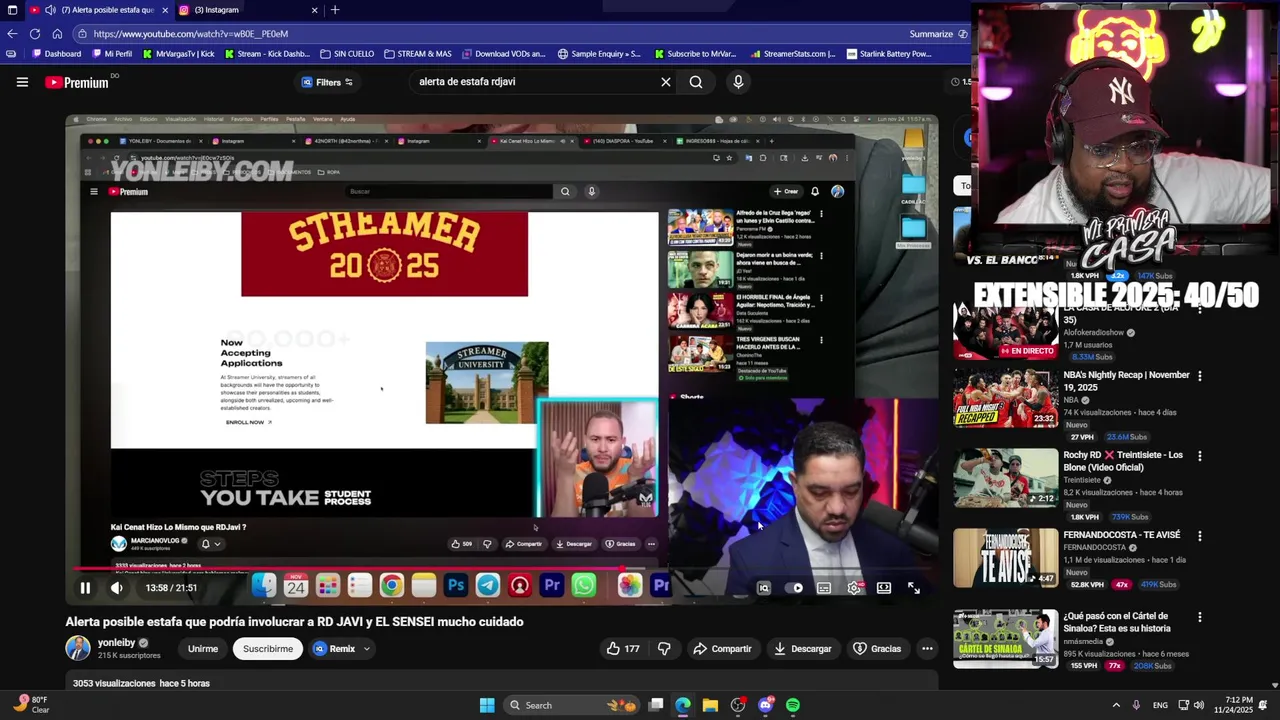Select the 'Alerta posible estafa' YouTube tab
Image resolution: width=1280 pixels, height=720 pixels.
98,10
